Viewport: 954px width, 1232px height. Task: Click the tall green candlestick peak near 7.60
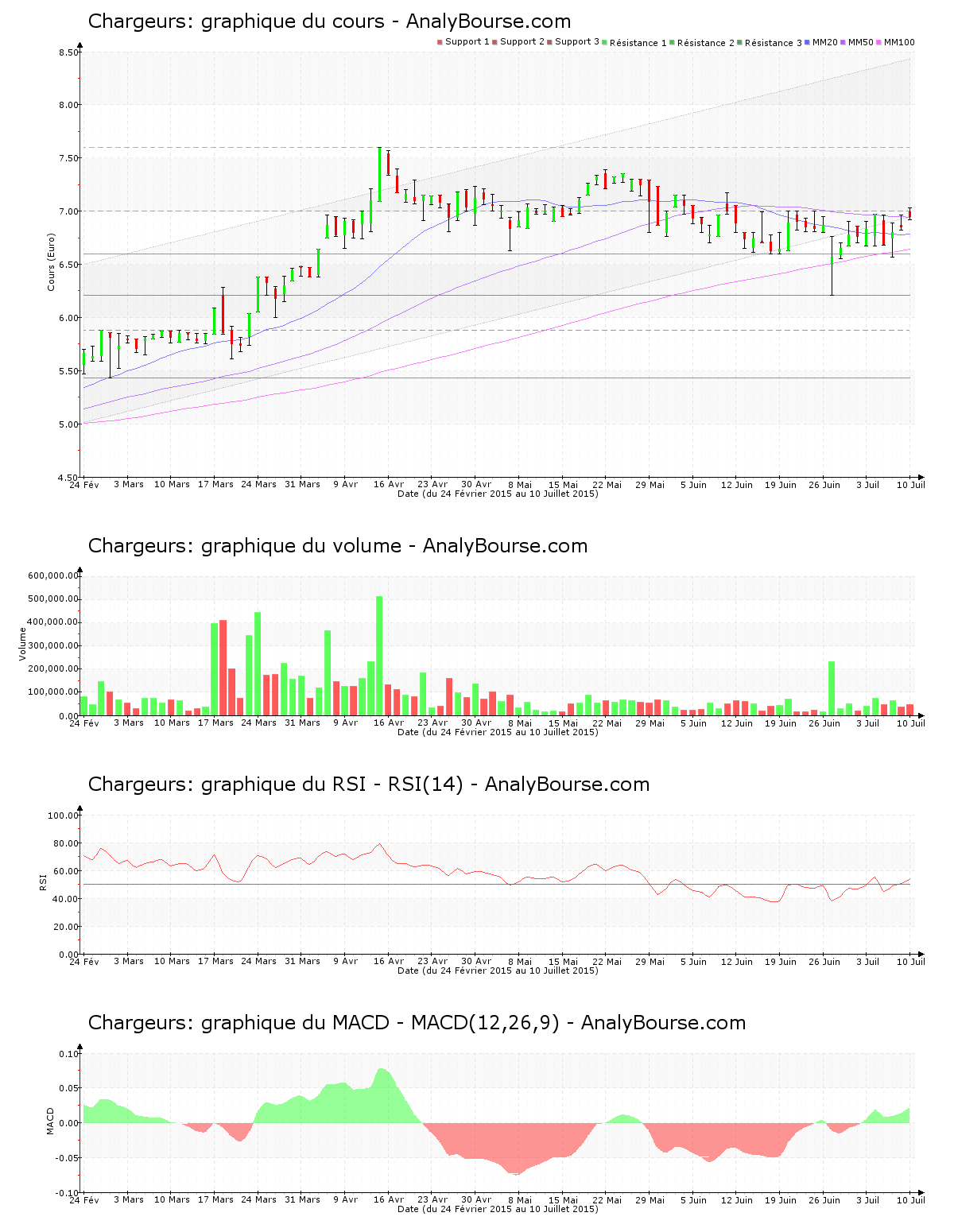(379, 174)
